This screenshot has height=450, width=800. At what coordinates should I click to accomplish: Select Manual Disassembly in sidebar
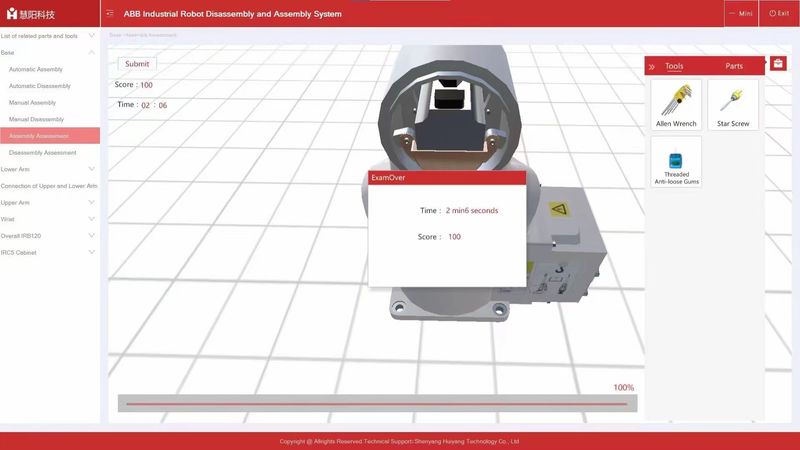[36, 119]
